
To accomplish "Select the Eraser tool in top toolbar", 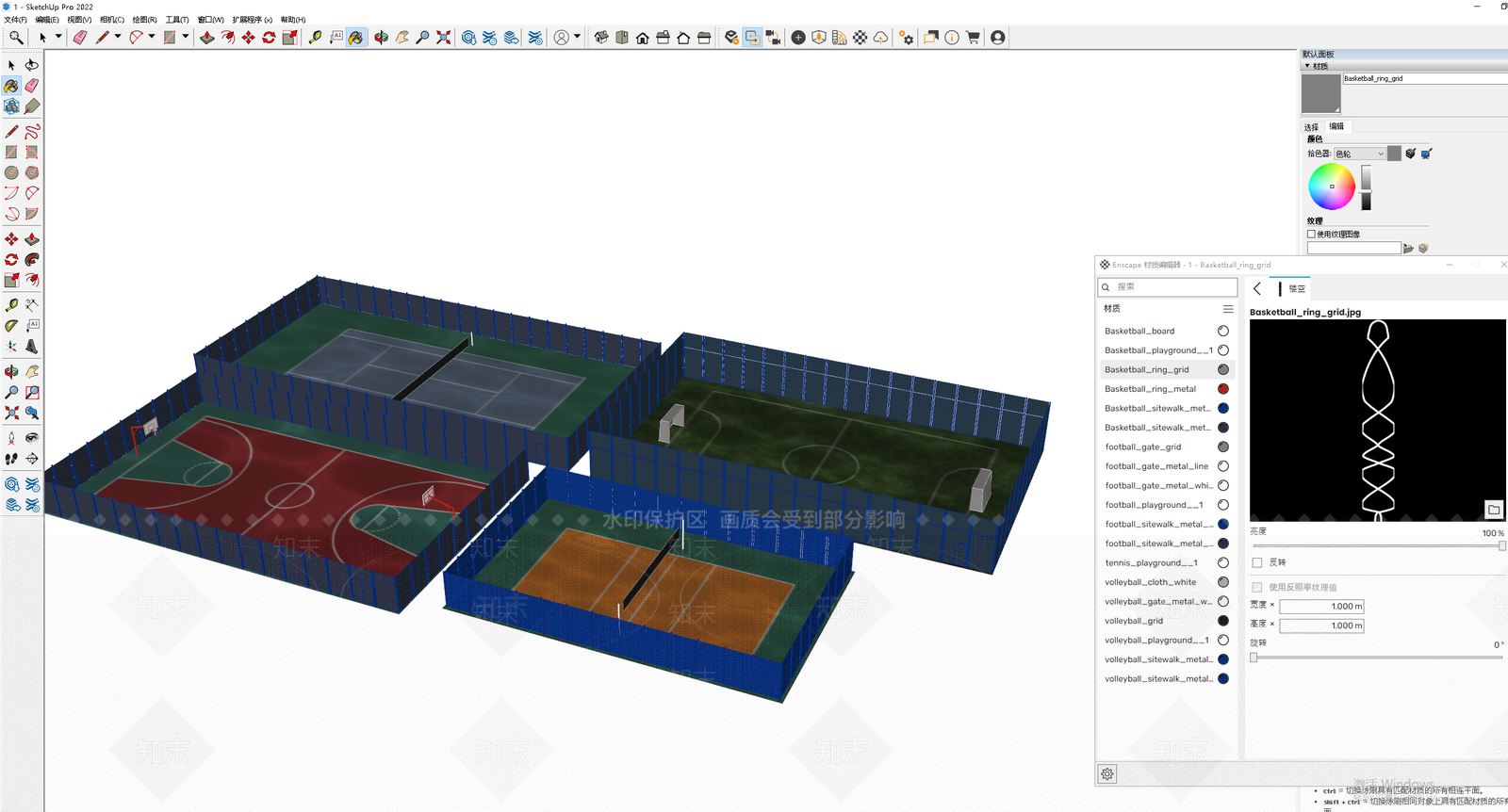I will (79, 38).
